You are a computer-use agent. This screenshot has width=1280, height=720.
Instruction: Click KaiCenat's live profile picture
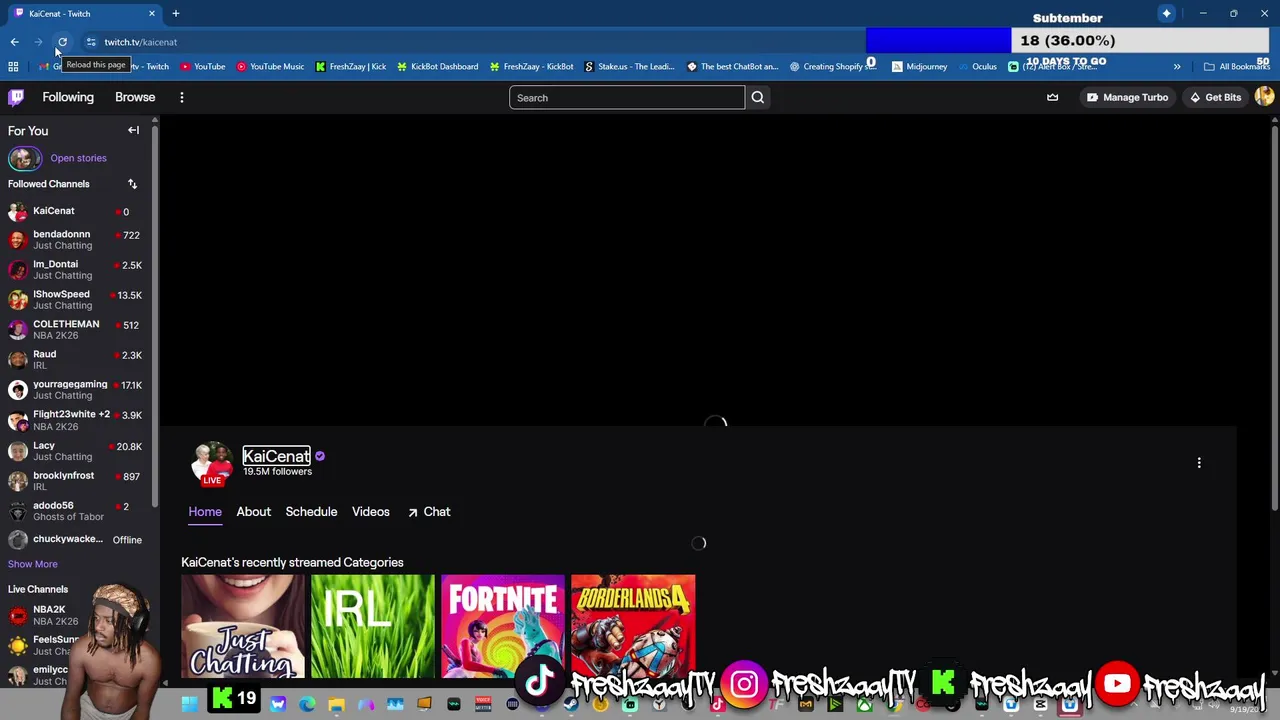[212, 464]
